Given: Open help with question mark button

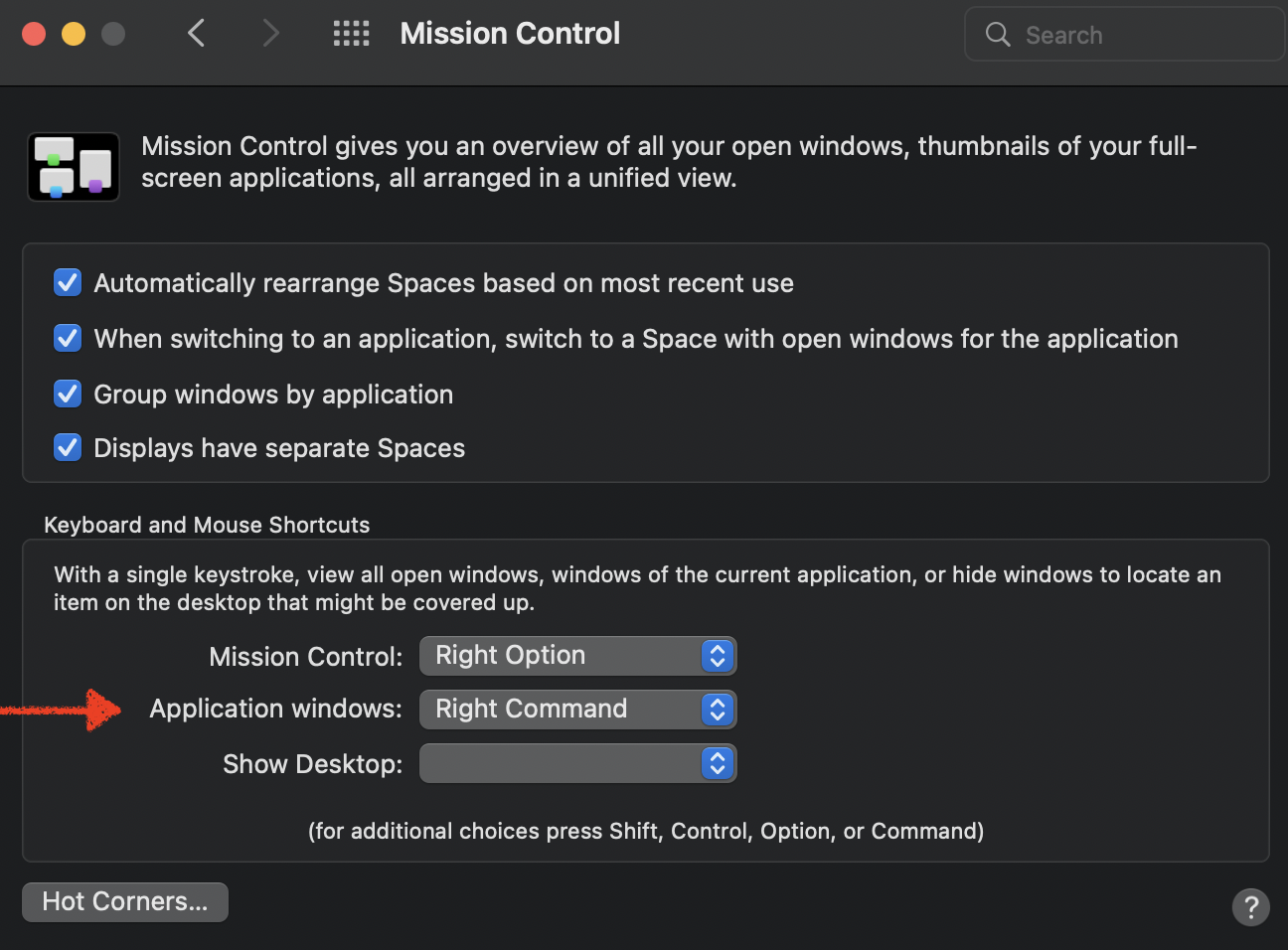Looking at the screenshot, I should (1250, 906).
